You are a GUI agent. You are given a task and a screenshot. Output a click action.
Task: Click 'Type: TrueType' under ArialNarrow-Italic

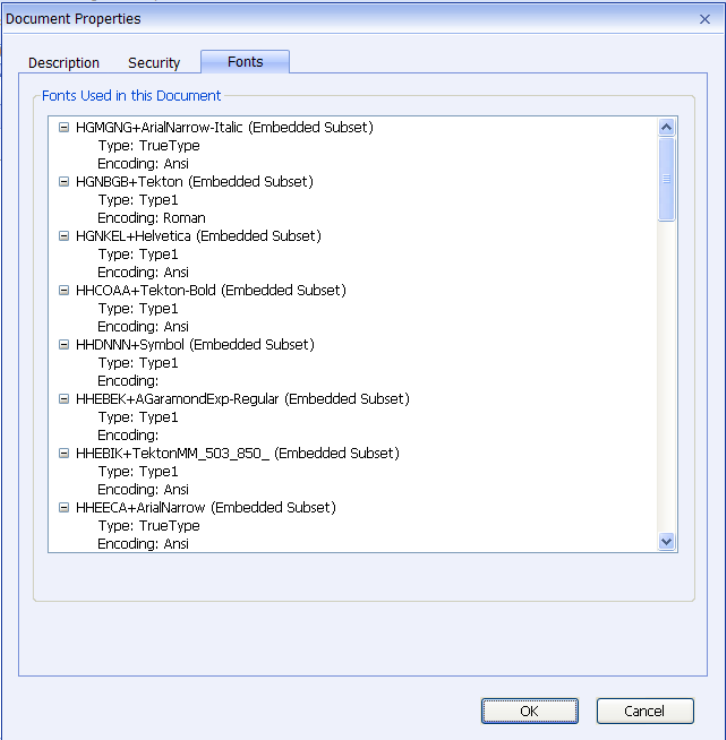pos(149,146)
